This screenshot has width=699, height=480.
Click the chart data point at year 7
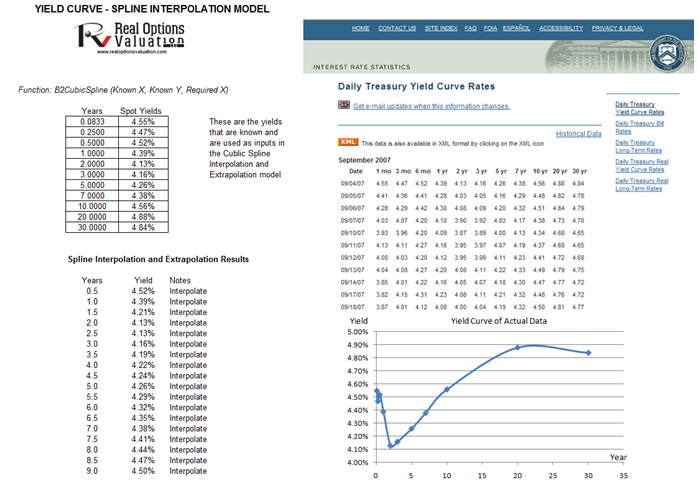[x=426, y=413]
